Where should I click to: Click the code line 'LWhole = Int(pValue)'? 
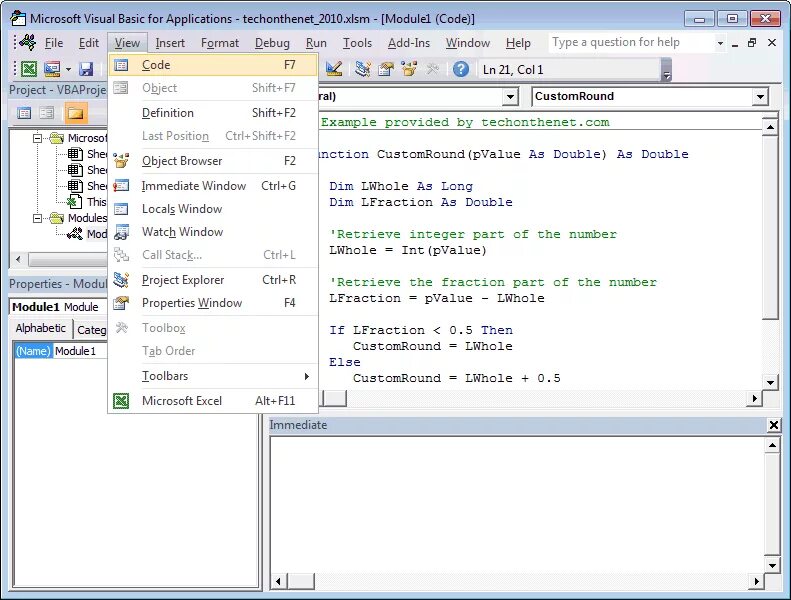(x=408, y=250)
